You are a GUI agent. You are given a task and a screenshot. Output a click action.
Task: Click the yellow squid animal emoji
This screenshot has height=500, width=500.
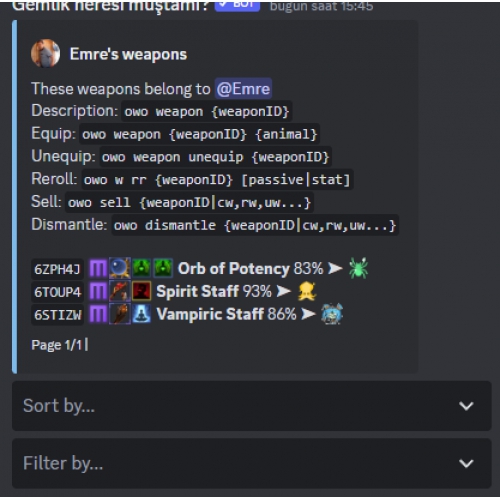(307, 291)
